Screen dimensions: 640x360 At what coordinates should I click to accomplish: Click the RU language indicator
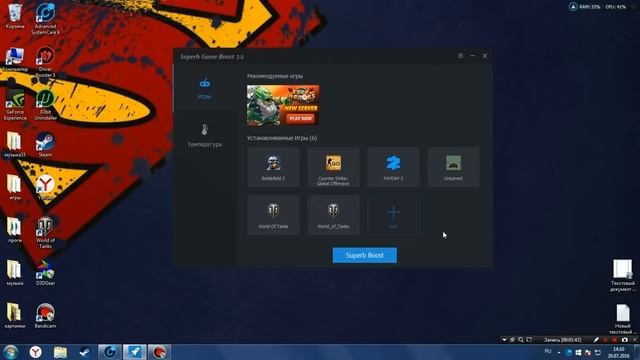(548, 351)
